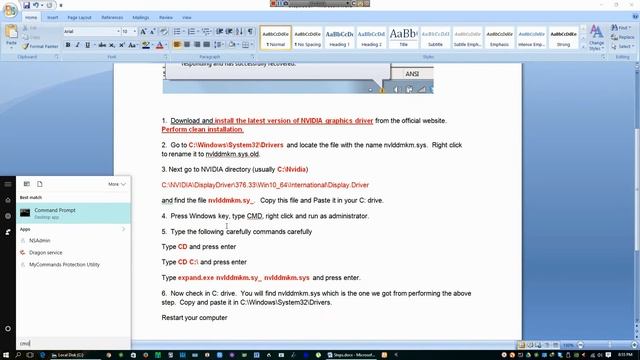
Task: Clear formatting with the eraser icon
Action: 164,31
